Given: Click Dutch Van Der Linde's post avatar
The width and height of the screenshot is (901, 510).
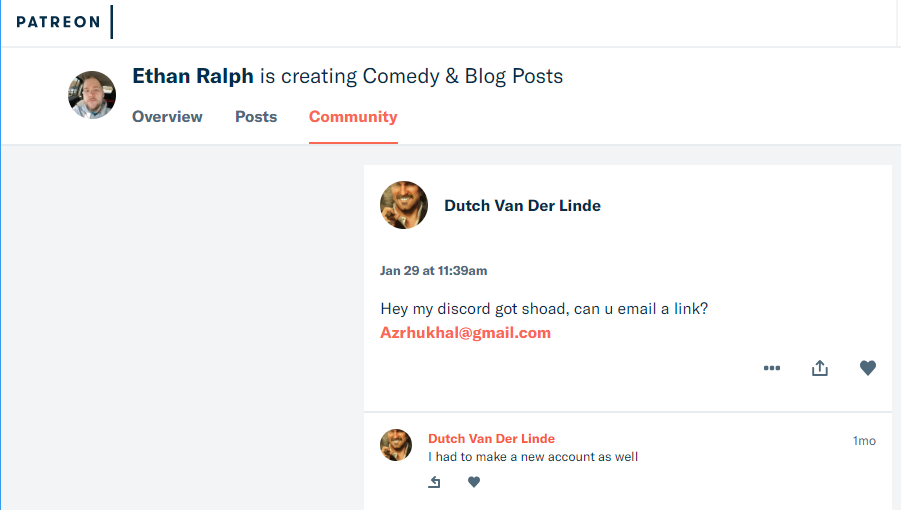Looking at the screenshot, I should point(404,205).
